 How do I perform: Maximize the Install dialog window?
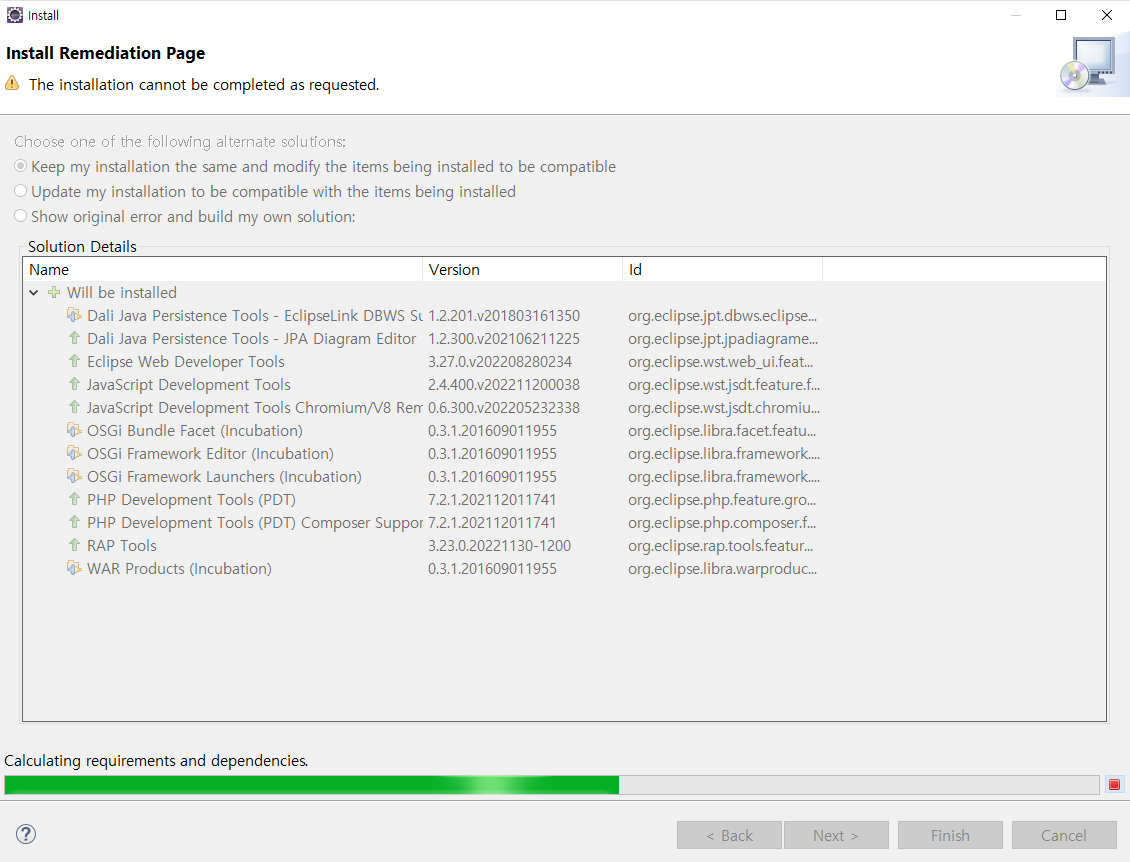pyautogui.click(x=1061, y=15)
